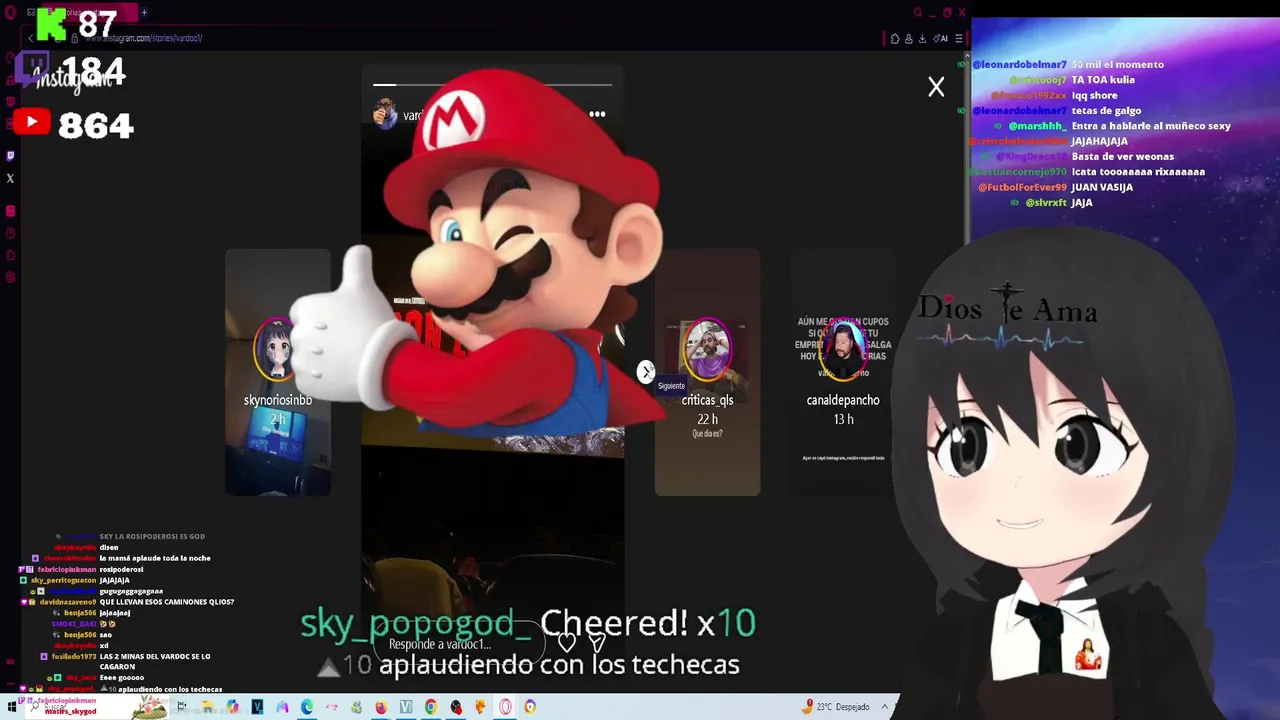Select chat message 'Basta de ver weonas'
Image resolution: width=1280 pixels, height=720 pixels.
point(1123,156)
